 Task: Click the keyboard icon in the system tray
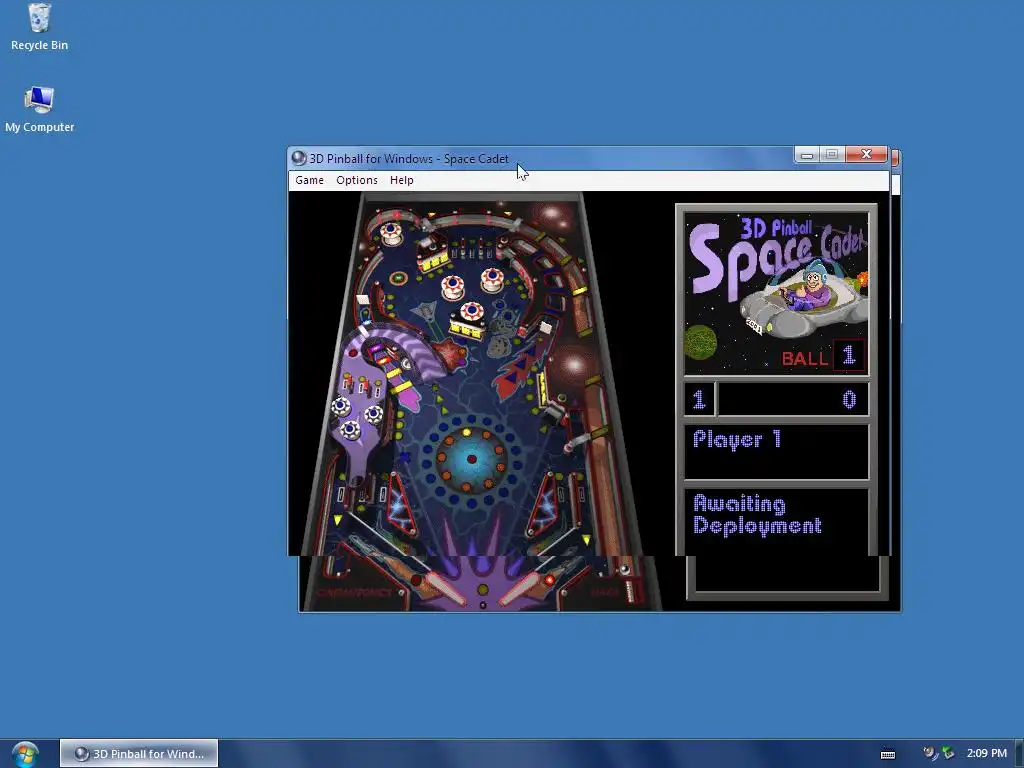(x=888, y=754)
